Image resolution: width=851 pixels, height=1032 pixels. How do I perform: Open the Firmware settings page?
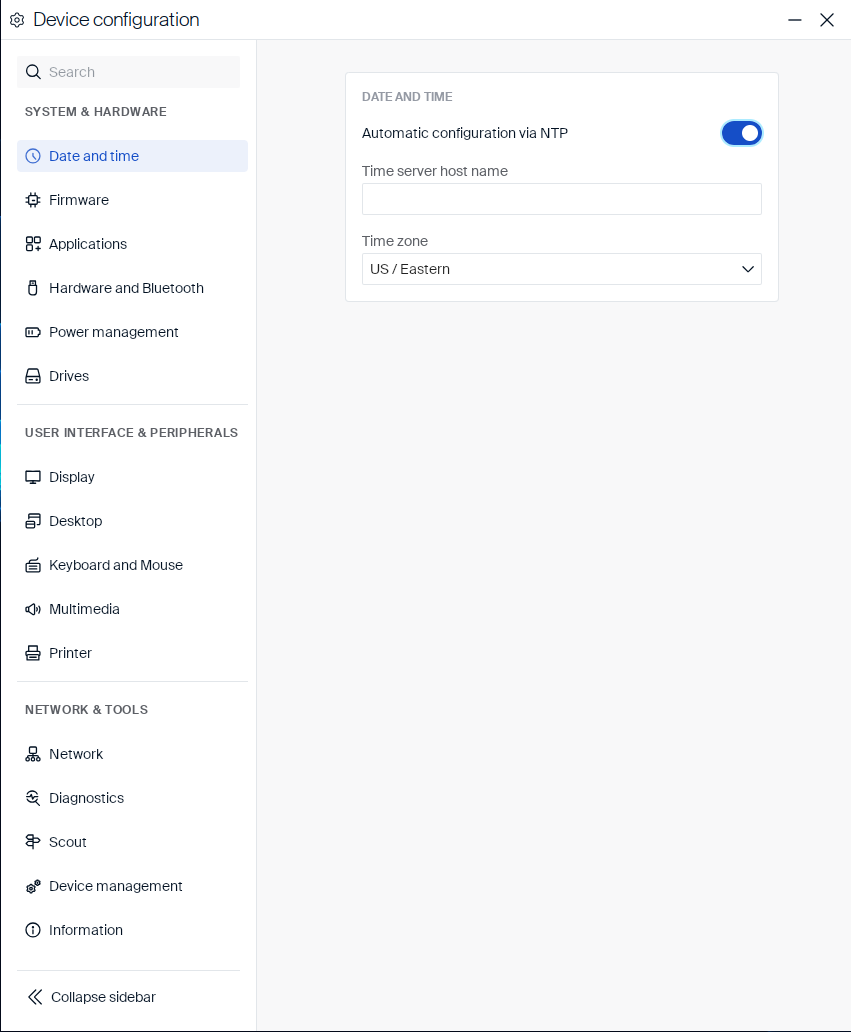(132, 200)
